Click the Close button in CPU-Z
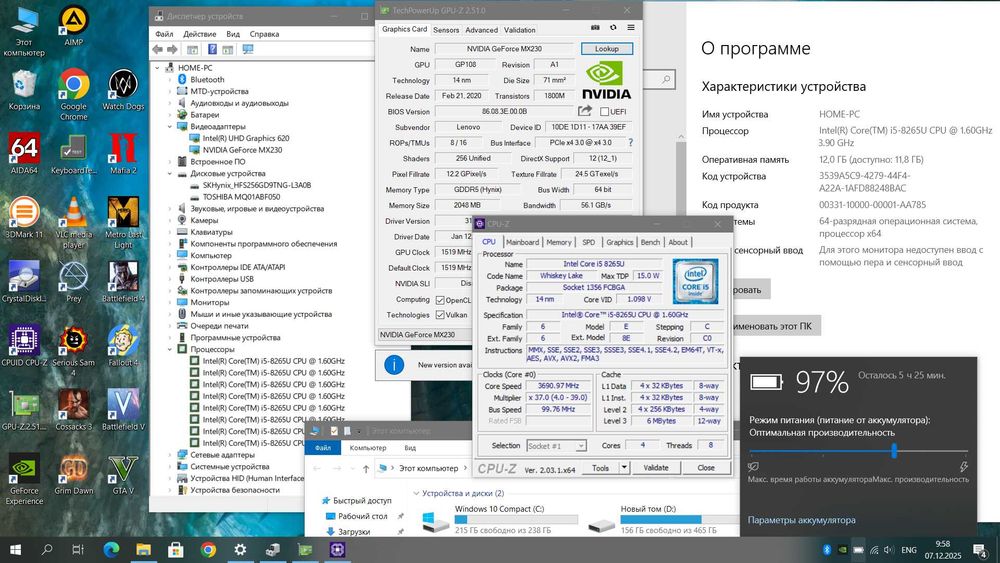This screenshot has height=563, width=1000. tap(705, 468)
